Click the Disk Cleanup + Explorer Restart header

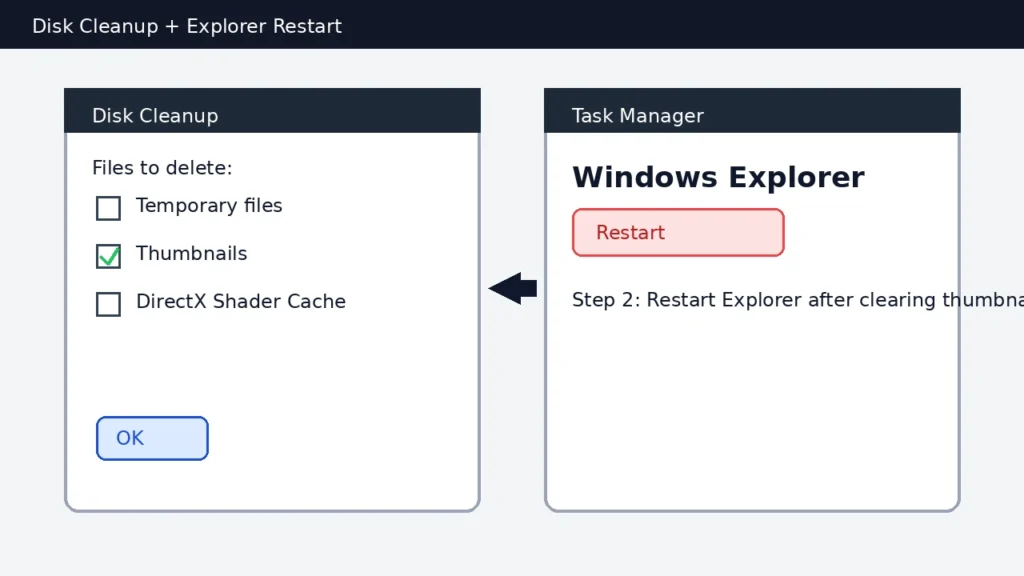pyautogui.click(x=186, y=26)
